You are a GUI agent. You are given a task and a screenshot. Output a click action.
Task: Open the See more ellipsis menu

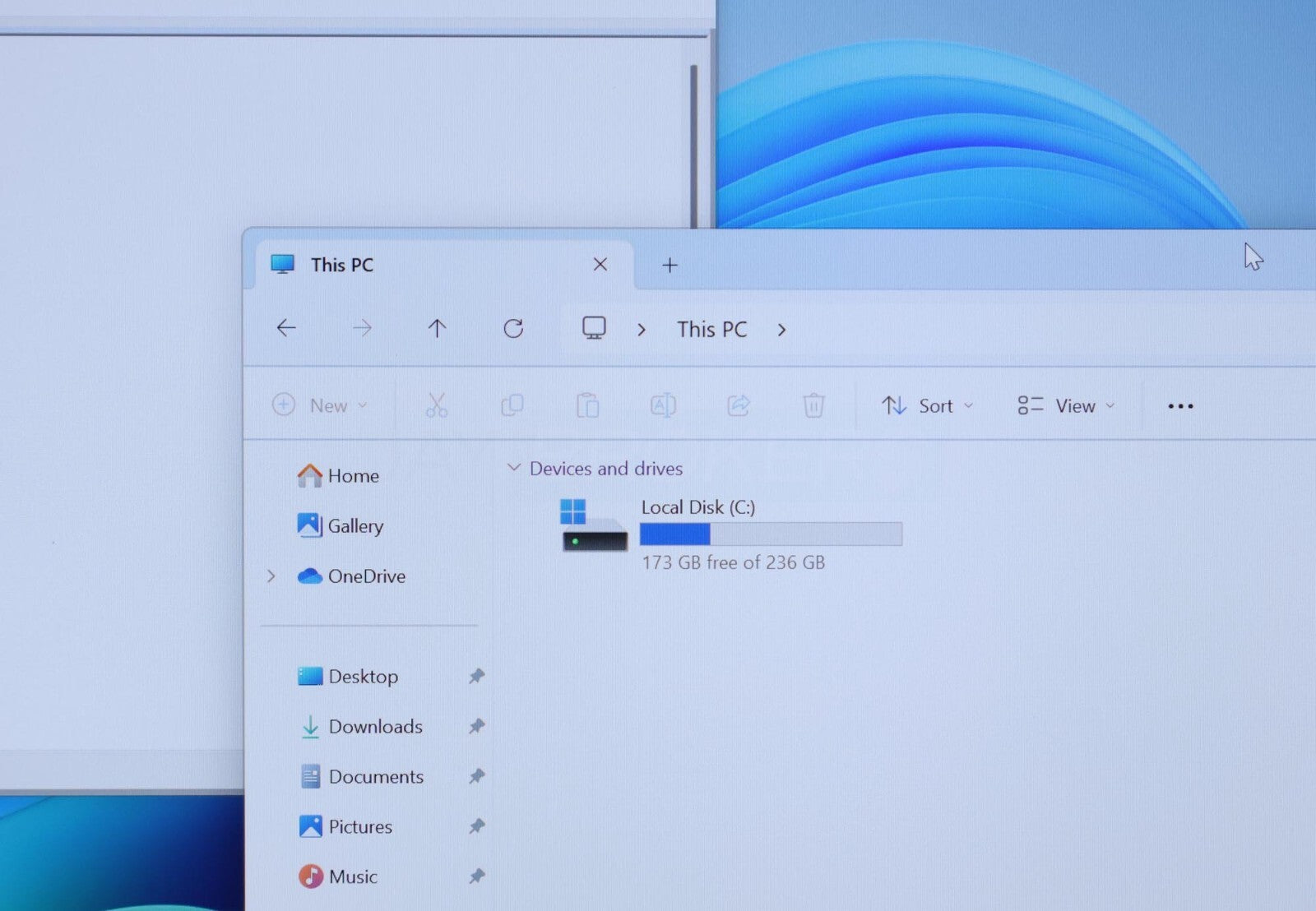(1180, 406)
